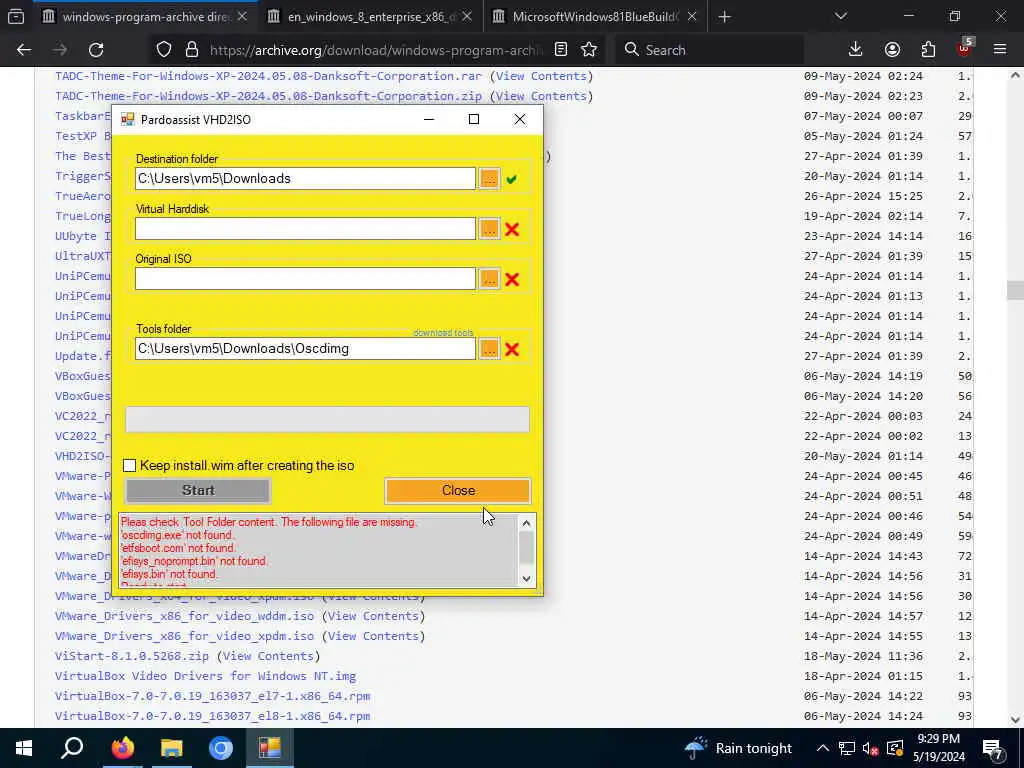
Task: List all tabs dropdown arrow
Action: tap(840, 16)
